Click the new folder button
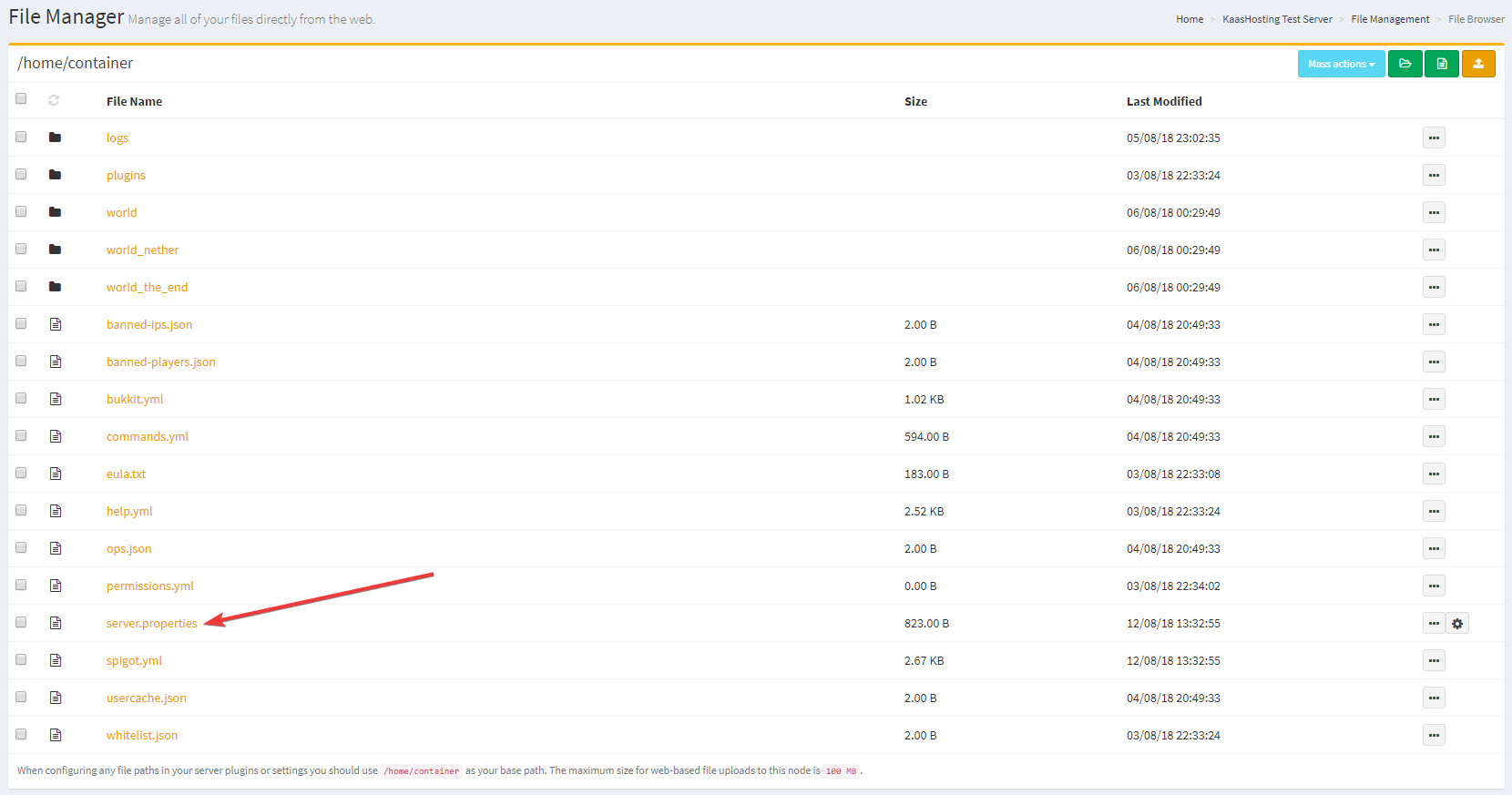This screenshot has width=1512, height=795. (x=1405, y=64)
